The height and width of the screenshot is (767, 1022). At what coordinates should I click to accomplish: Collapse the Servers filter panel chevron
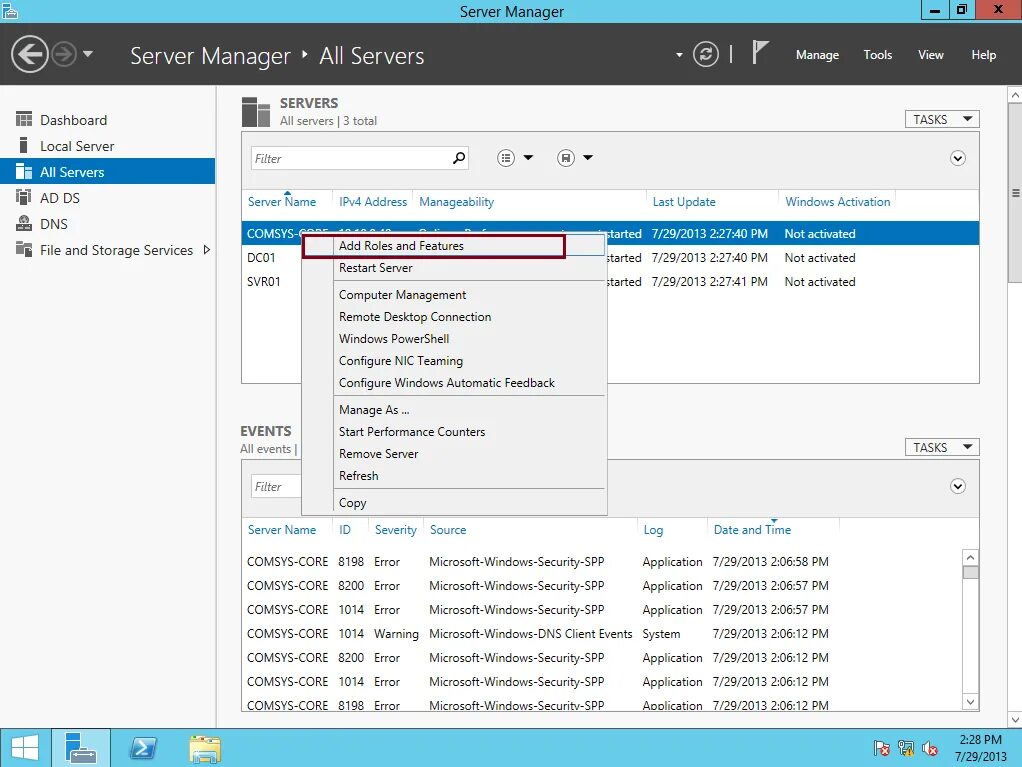pyautogui.click(x=957, y=158)
